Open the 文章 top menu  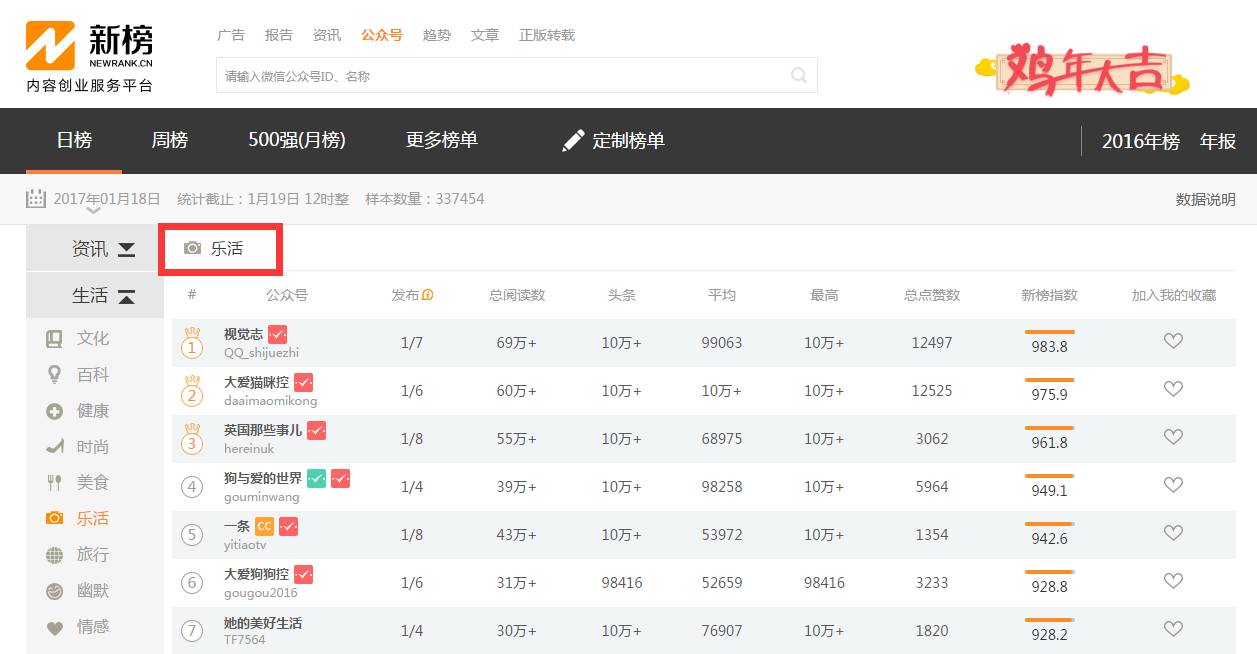485,35
